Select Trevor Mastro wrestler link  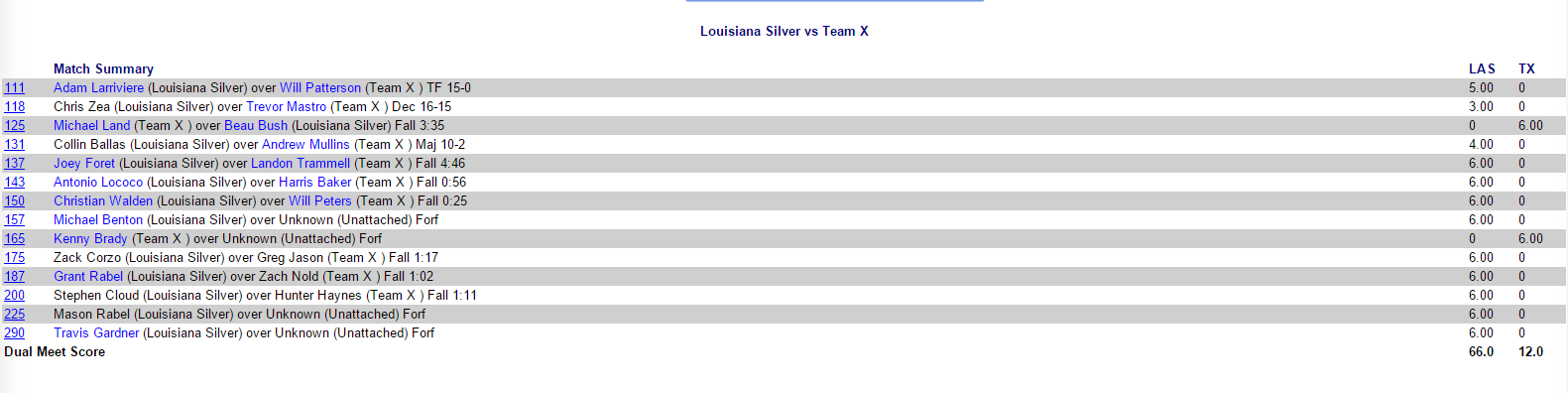286,107
